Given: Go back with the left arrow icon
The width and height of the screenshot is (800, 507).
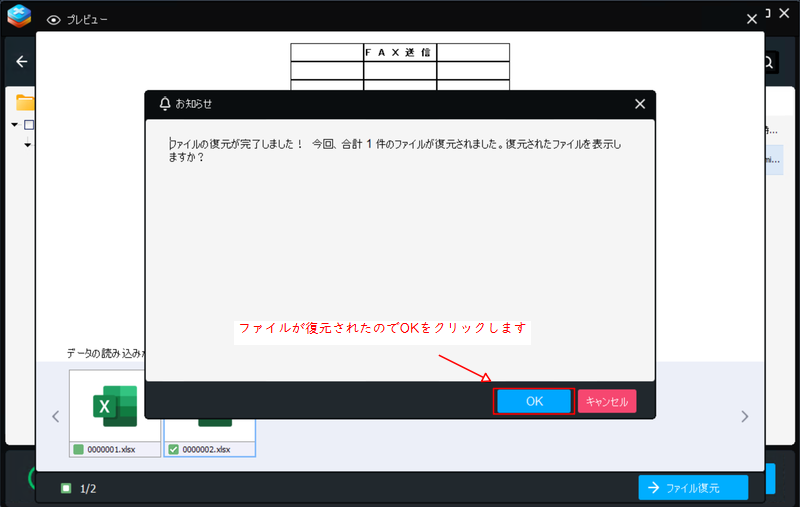Looking at the screenshot, I should click(x=21, y=62).
